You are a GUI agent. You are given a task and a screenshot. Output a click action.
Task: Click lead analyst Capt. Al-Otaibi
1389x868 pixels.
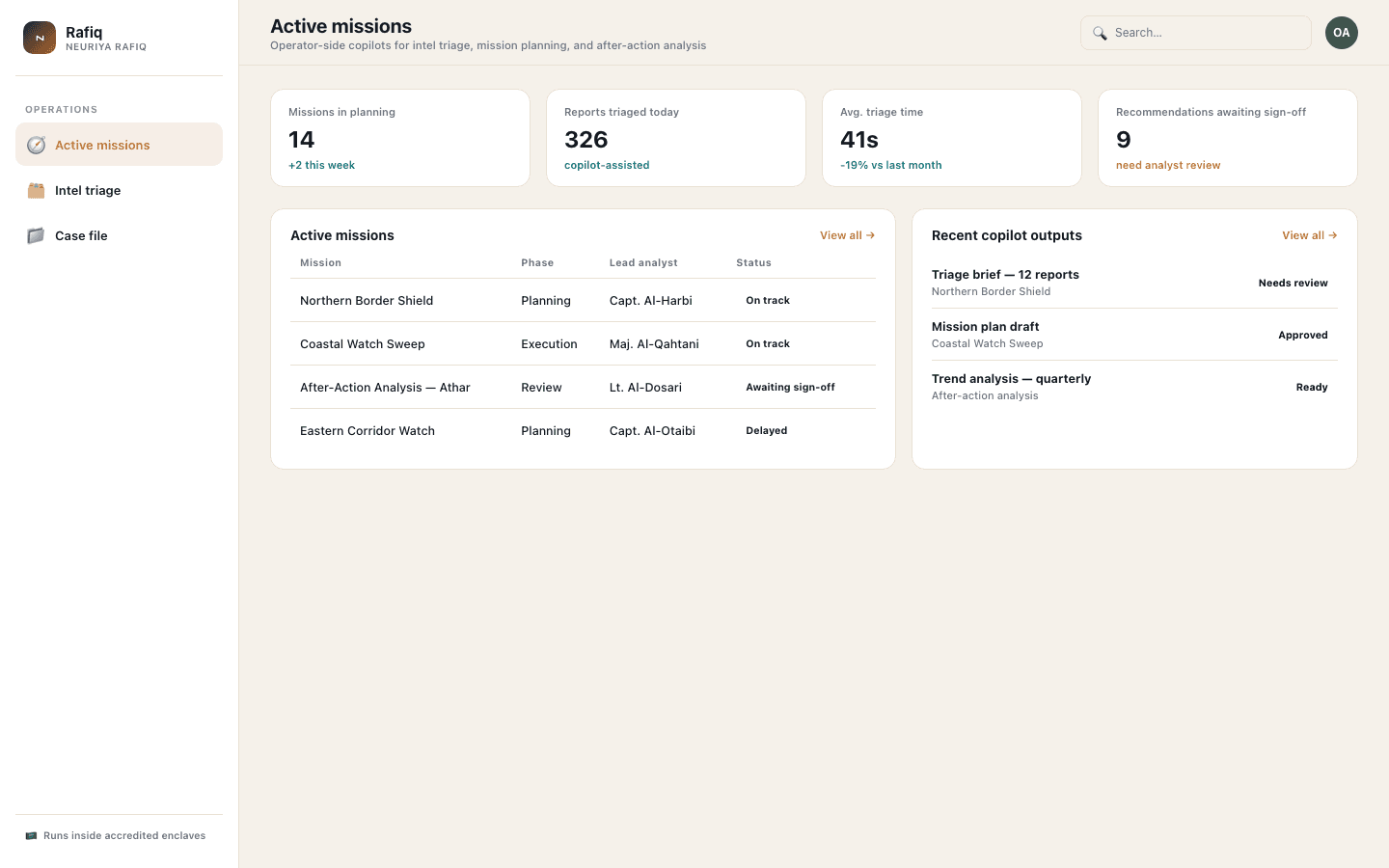[652, 430]
